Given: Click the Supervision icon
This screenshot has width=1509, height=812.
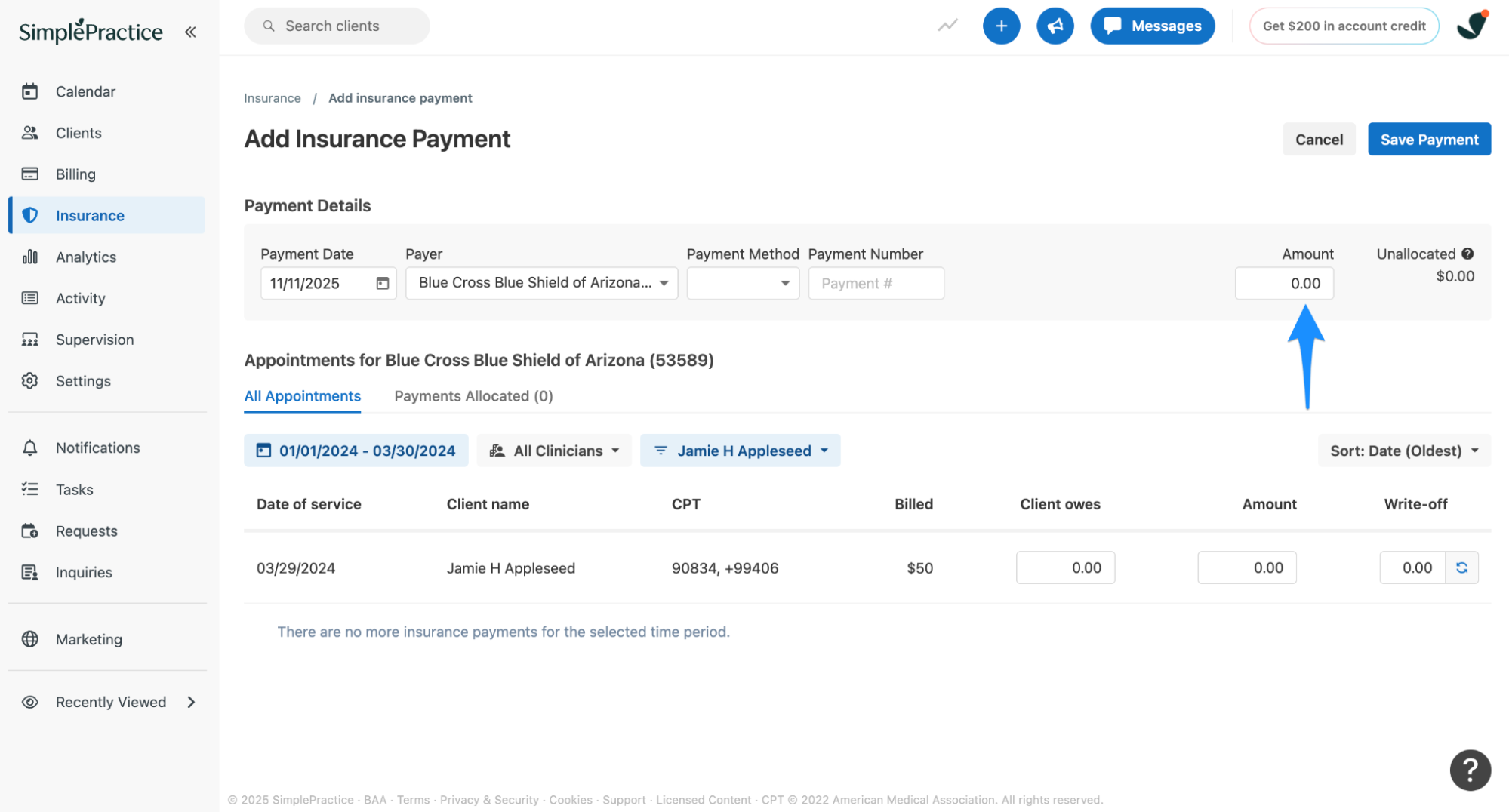Looking at the screenshot, I should point(30,340).
